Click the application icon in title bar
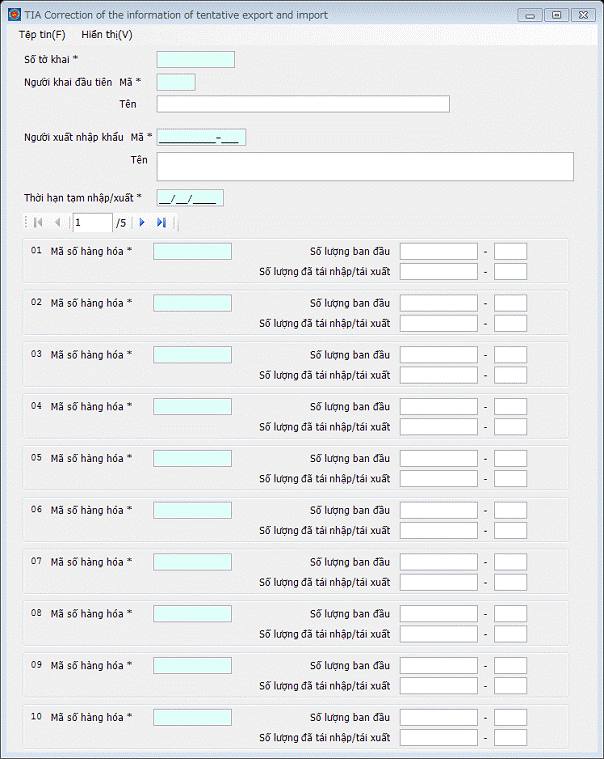Viewport: 604px width, 759px height. [x=15, y=15]
